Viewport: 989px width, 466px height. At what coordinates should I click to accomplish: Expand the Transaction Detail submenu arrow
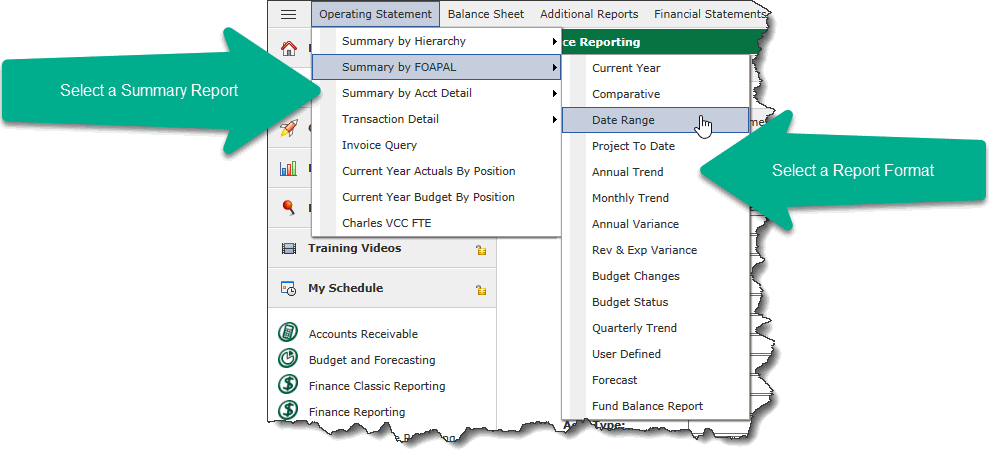554,120
